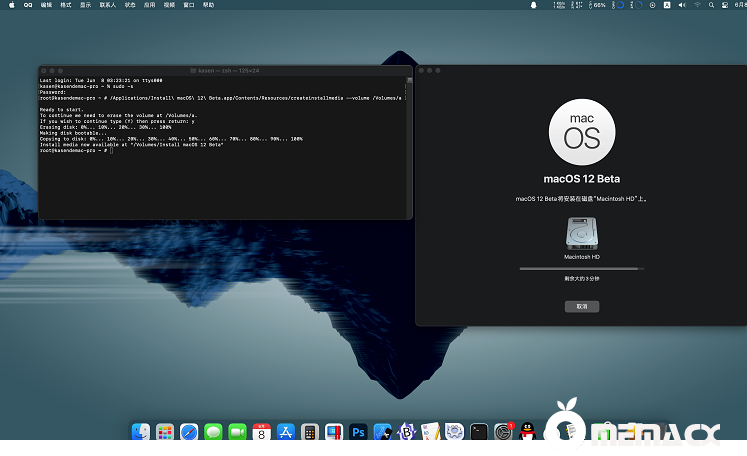Click the 取消 button in installer
The height and width of the screenshot is (456, 747).
click(x=581, y=307)
